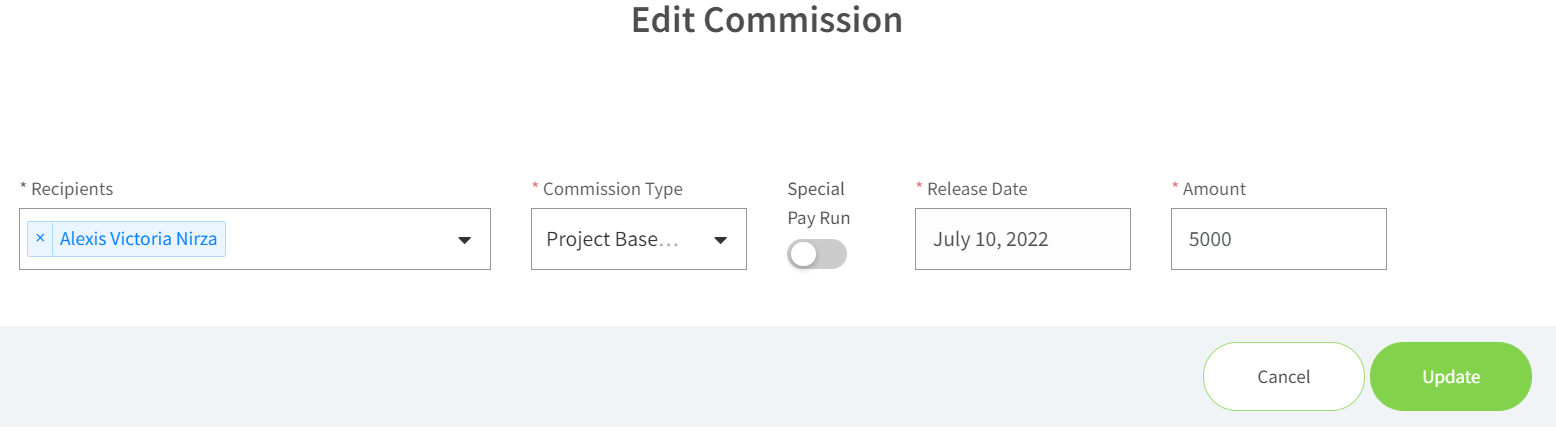Click the red asterisk beside Amount

click(1175, 187)
